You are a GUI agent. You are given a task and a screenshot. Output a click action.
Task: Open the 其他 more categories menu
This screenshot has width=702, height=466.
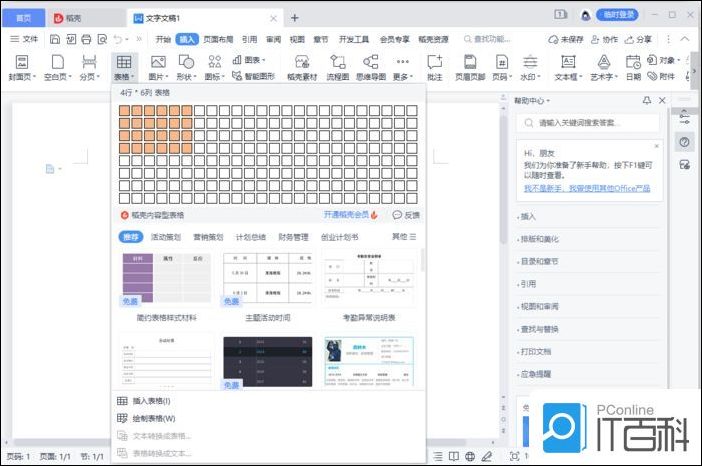pyautogui.click(x=404, y=237)
